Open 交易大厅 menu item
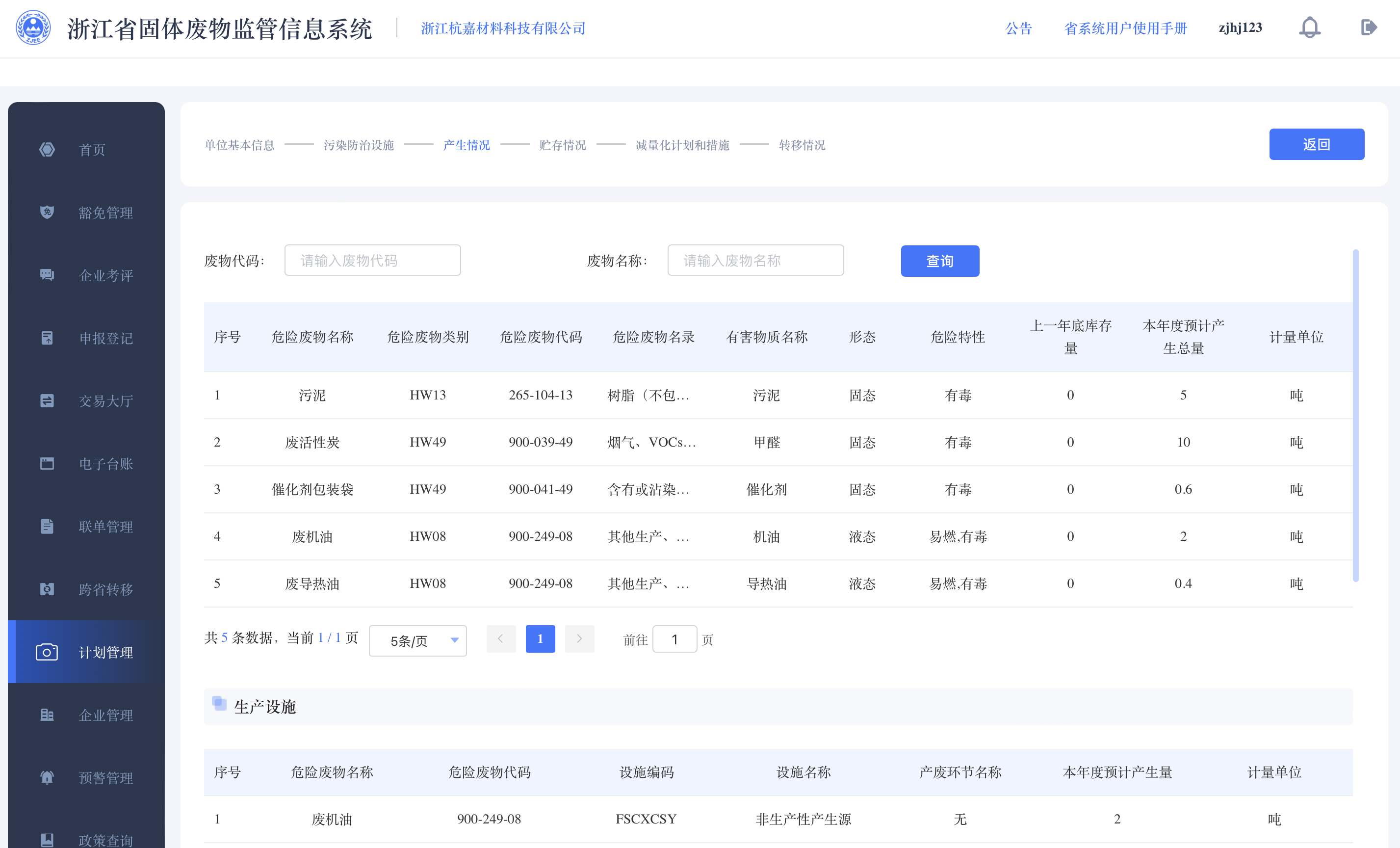This screenshot has height=848, width=1400. click(x=105, y=401)
